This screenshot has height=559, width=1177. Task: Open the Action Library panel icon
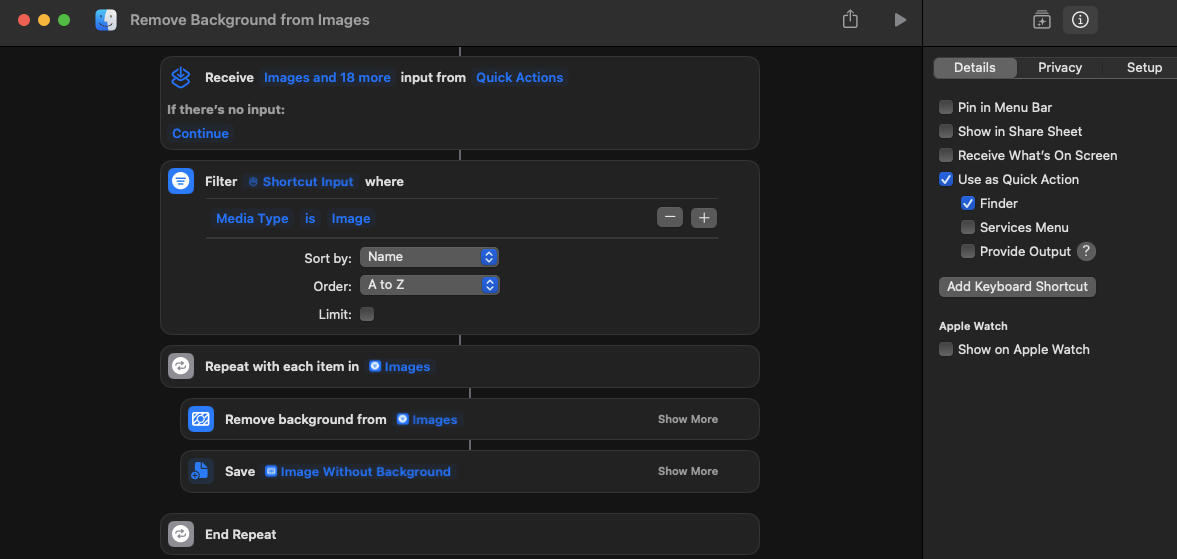pos(1042,20)
